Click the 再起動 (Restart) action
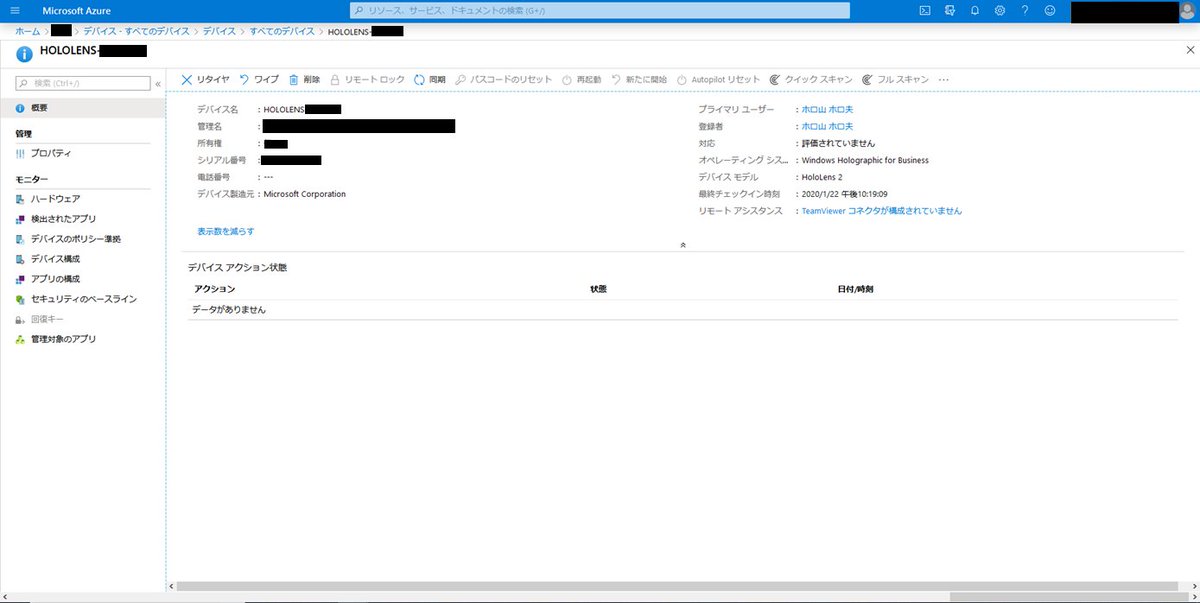This screenshot has width=1200, height=603. point(582,79)
